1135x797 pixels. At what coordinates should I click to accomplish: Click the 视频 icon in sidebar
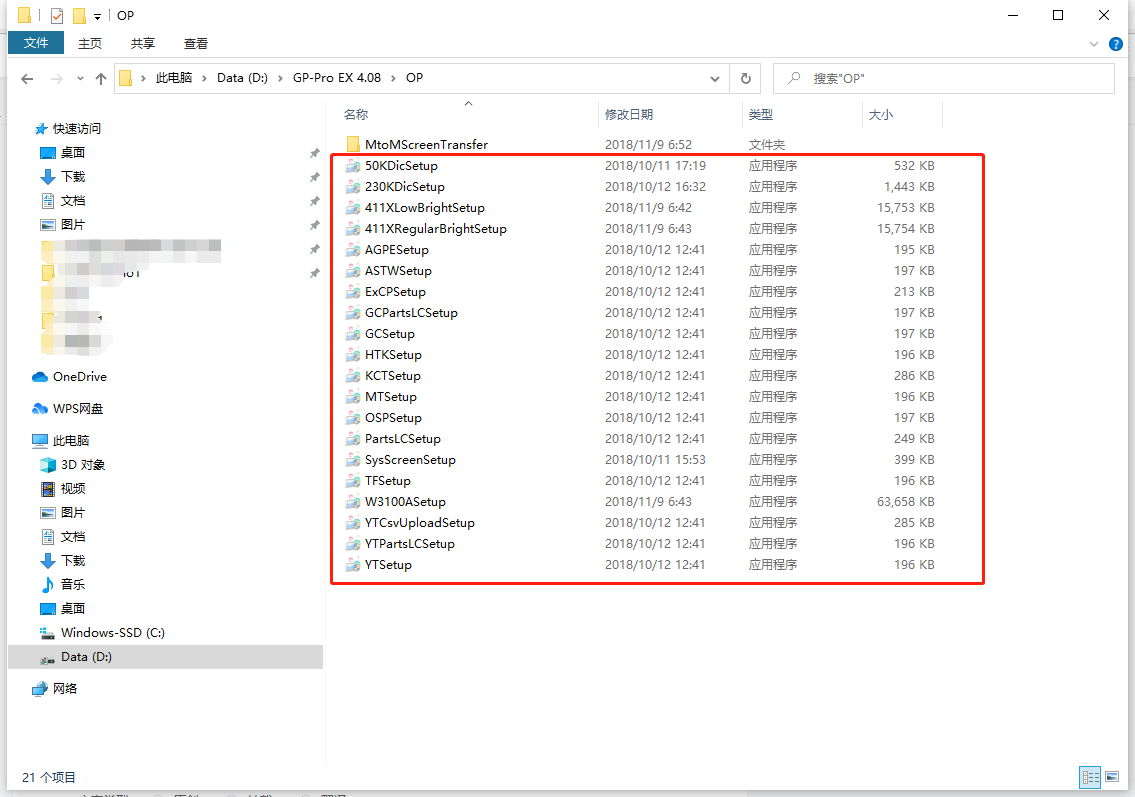tap(48, 489)
